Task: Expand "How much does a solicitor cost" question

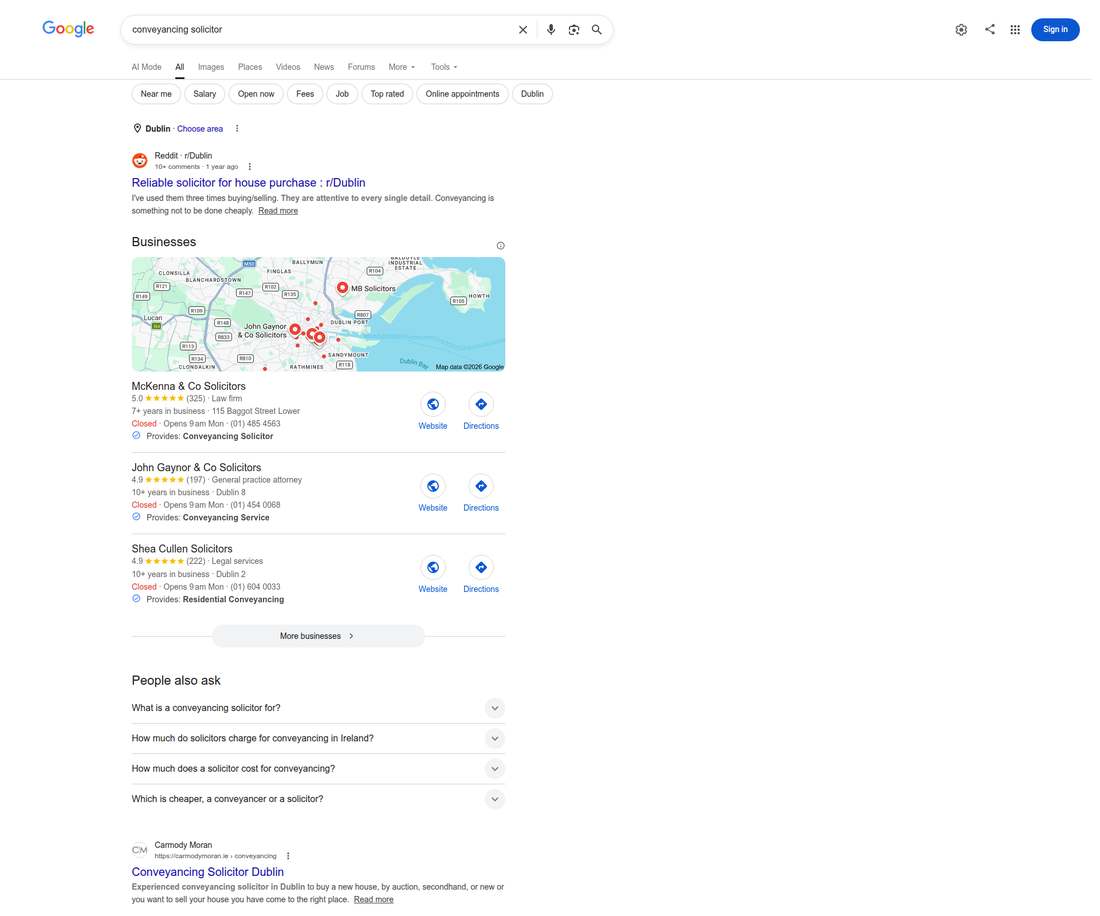Action: (318, 769)
